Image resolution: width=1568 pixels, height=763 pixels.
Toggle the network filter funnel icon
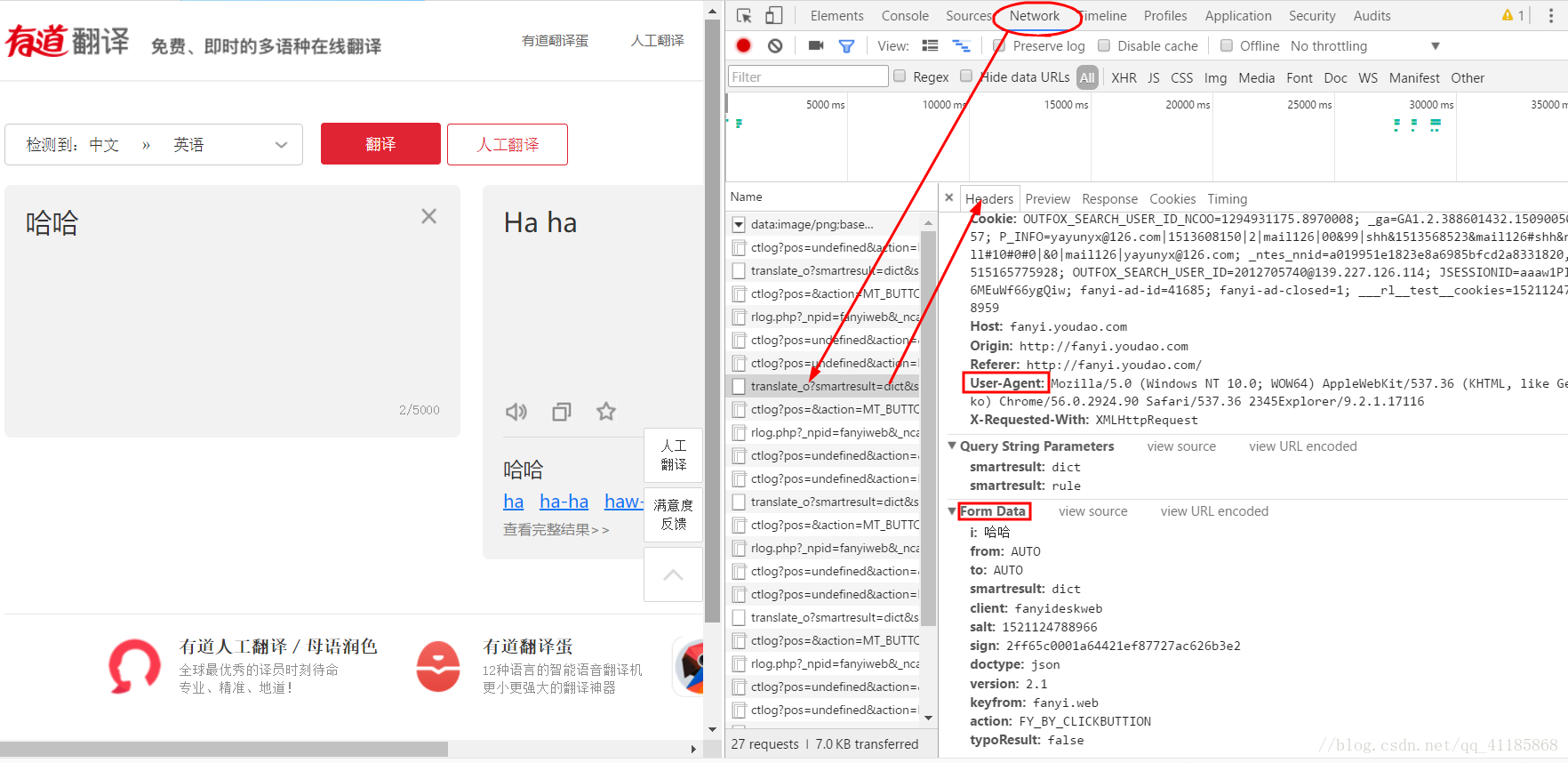[846, 45]
